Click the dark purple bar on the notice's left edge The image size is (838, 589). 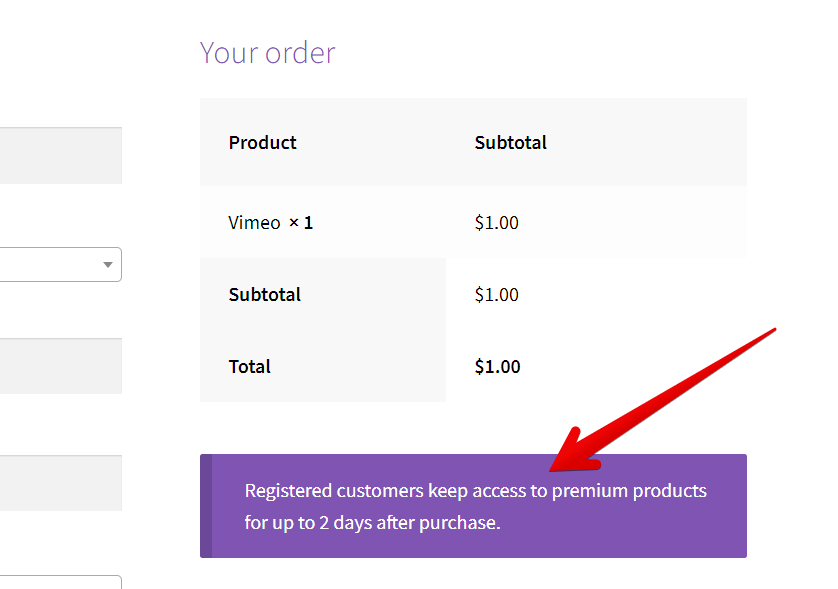click(206, 506)
